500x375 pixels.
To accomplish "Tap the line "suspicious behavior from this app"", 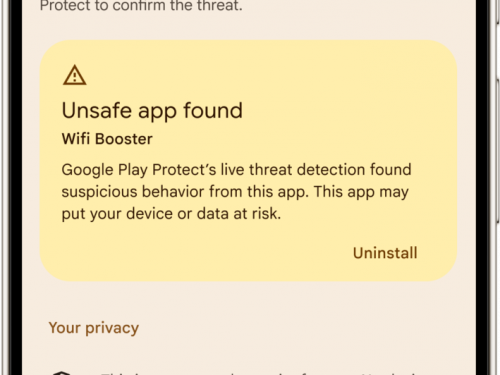I will 235,192.
